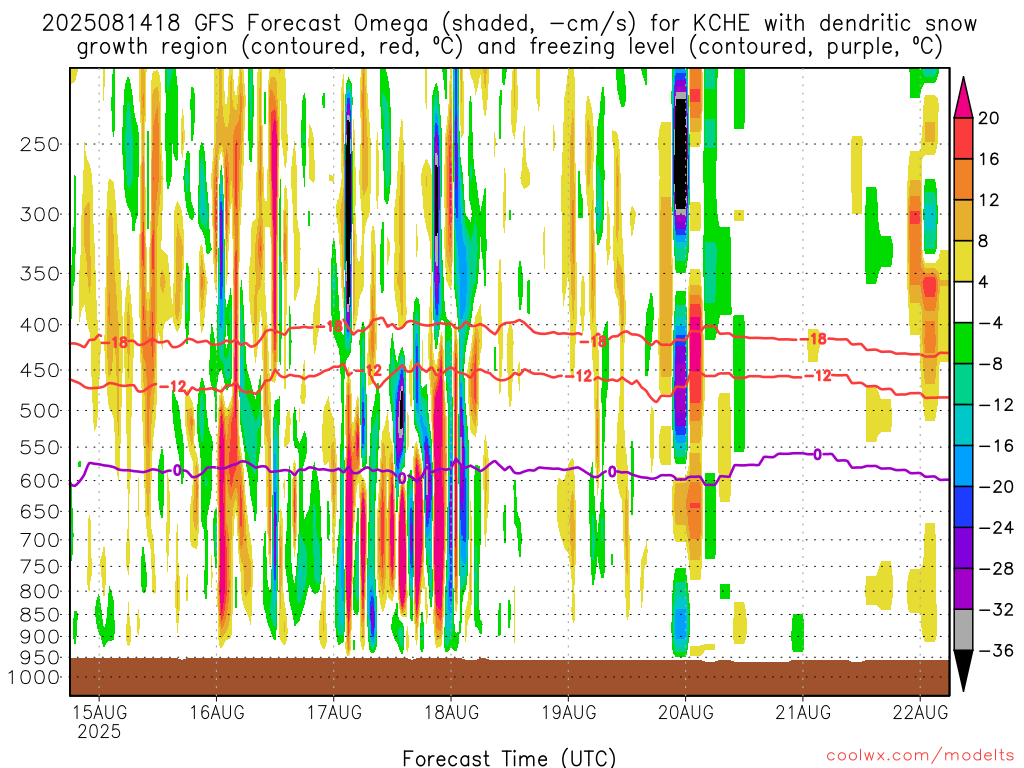Click the 800 pressure level label

pos(40,591)
